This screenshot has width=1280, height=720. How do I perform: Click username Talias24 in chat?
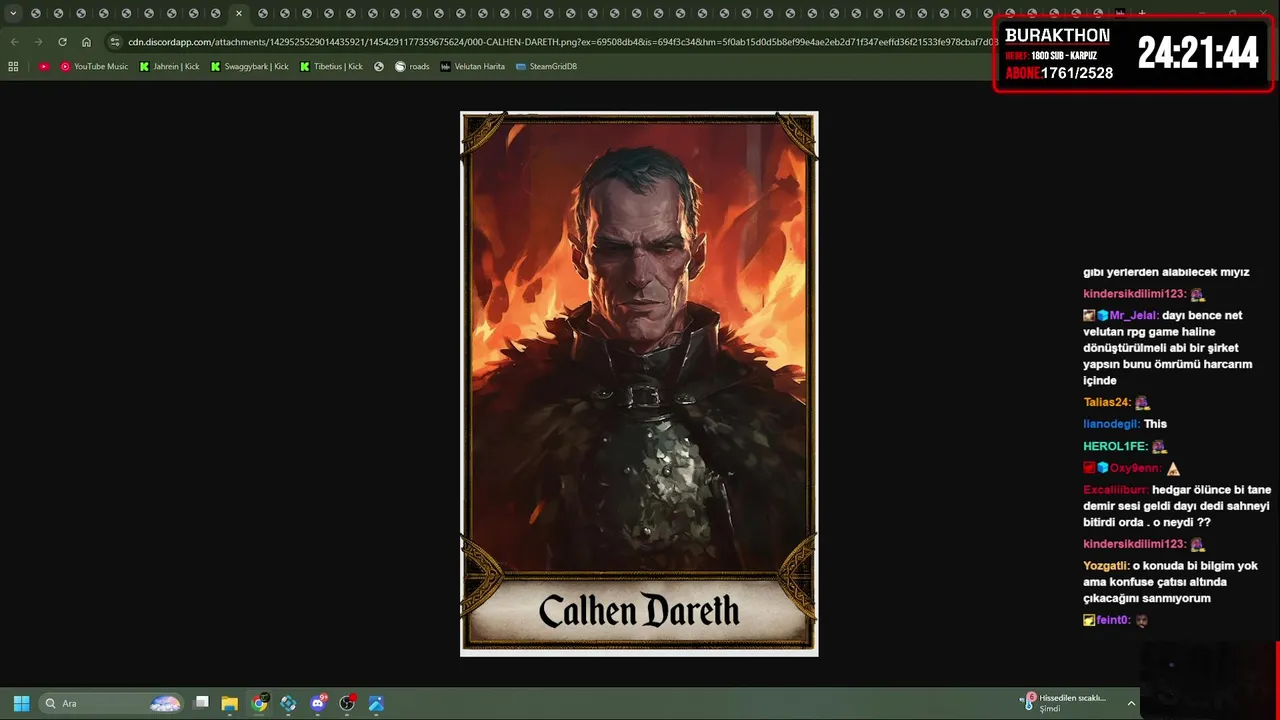(1107, 402)
